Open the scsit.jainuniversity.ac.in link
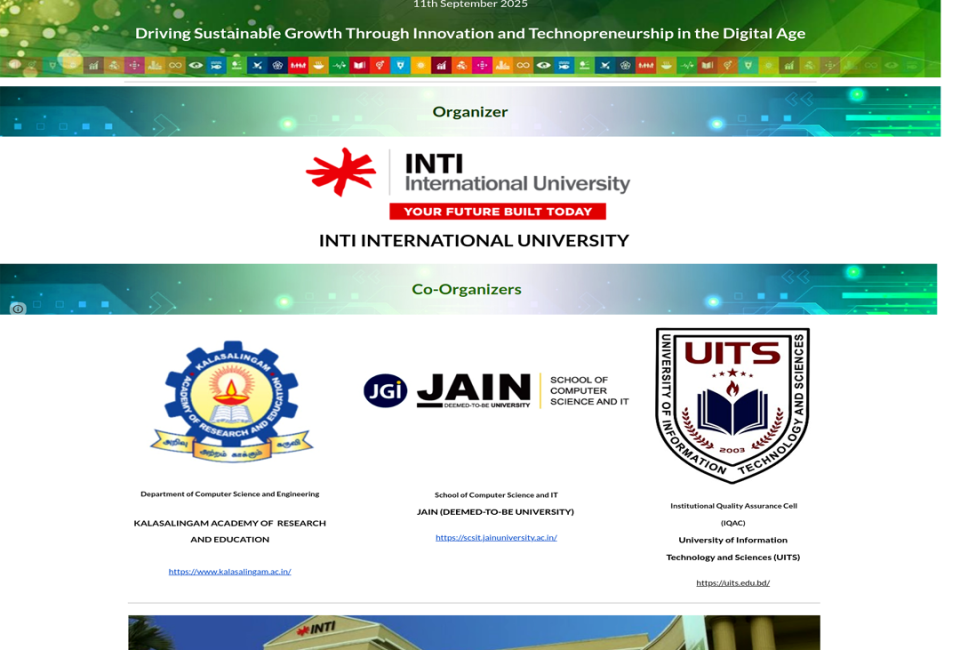The height and width of the screenshot is (650, 960). click(496, 537)
